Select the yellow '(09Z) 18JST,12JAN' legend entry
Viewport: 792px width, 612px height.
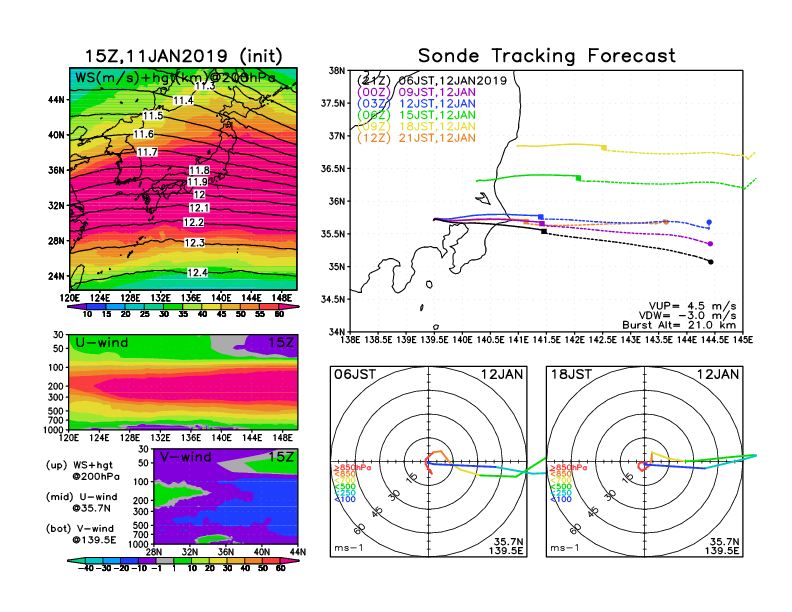(x=416, y=127)
